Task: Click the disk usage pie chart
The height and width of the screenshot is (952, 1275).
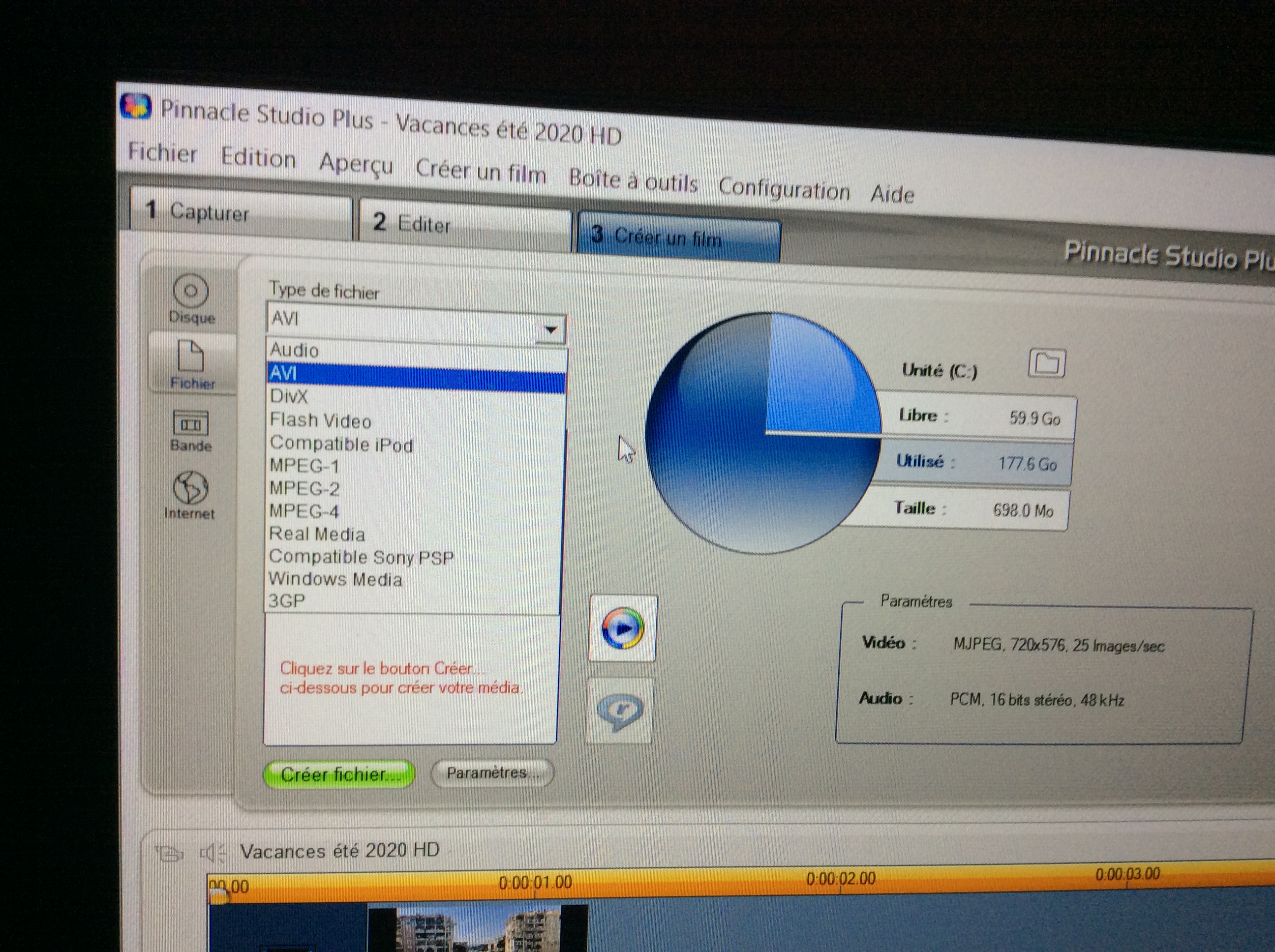Action: coord(764,433)
